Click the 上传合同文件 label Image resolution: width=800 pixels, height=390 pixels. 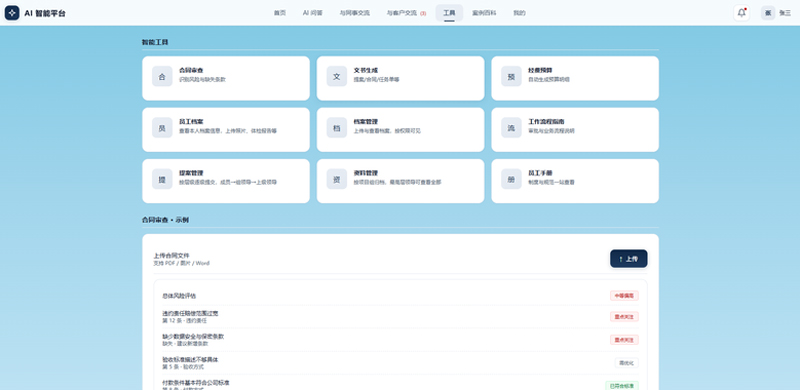click(x=171, y=256)
